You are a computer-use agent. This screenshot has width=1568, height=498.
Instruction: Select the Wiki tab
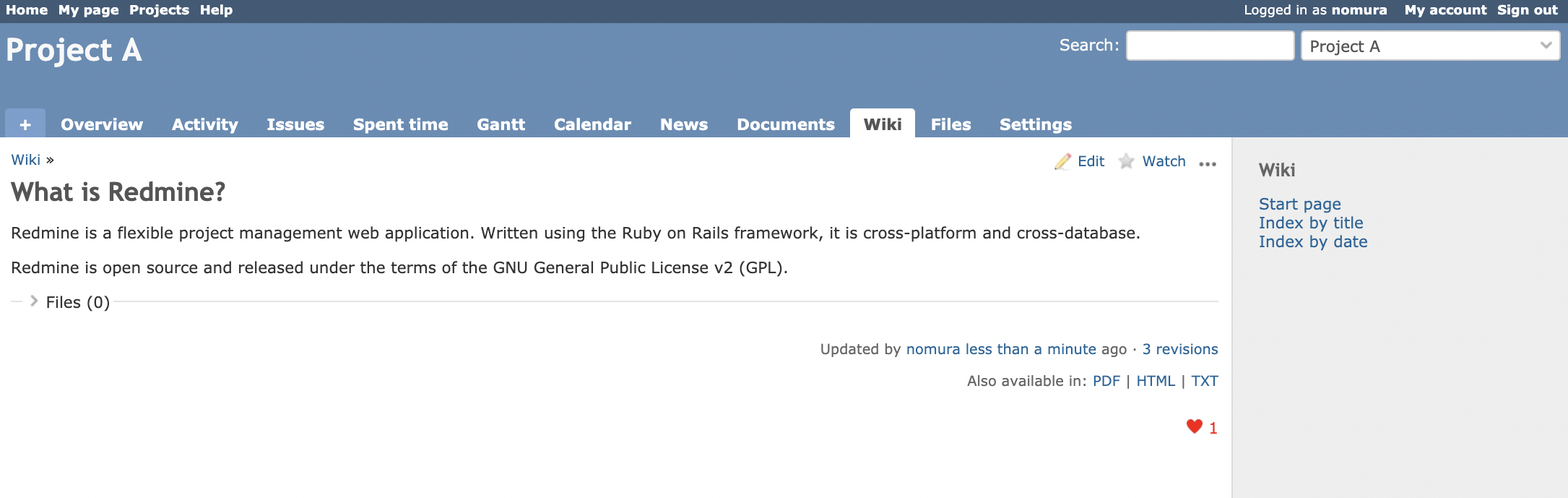(883, 124)
